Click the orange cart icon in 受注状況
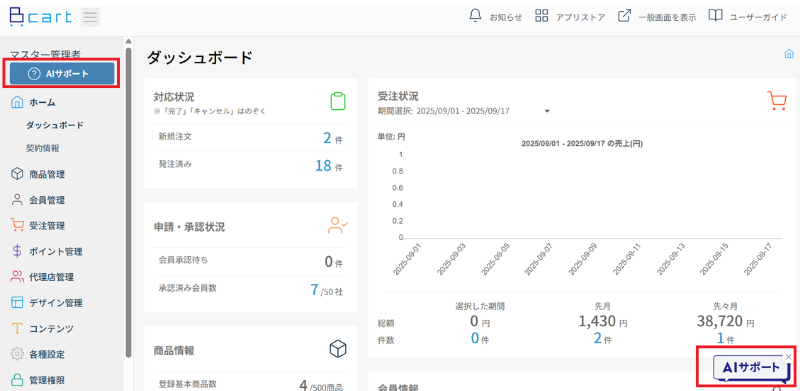Screen dimensions: 800x391 point(777,101)
